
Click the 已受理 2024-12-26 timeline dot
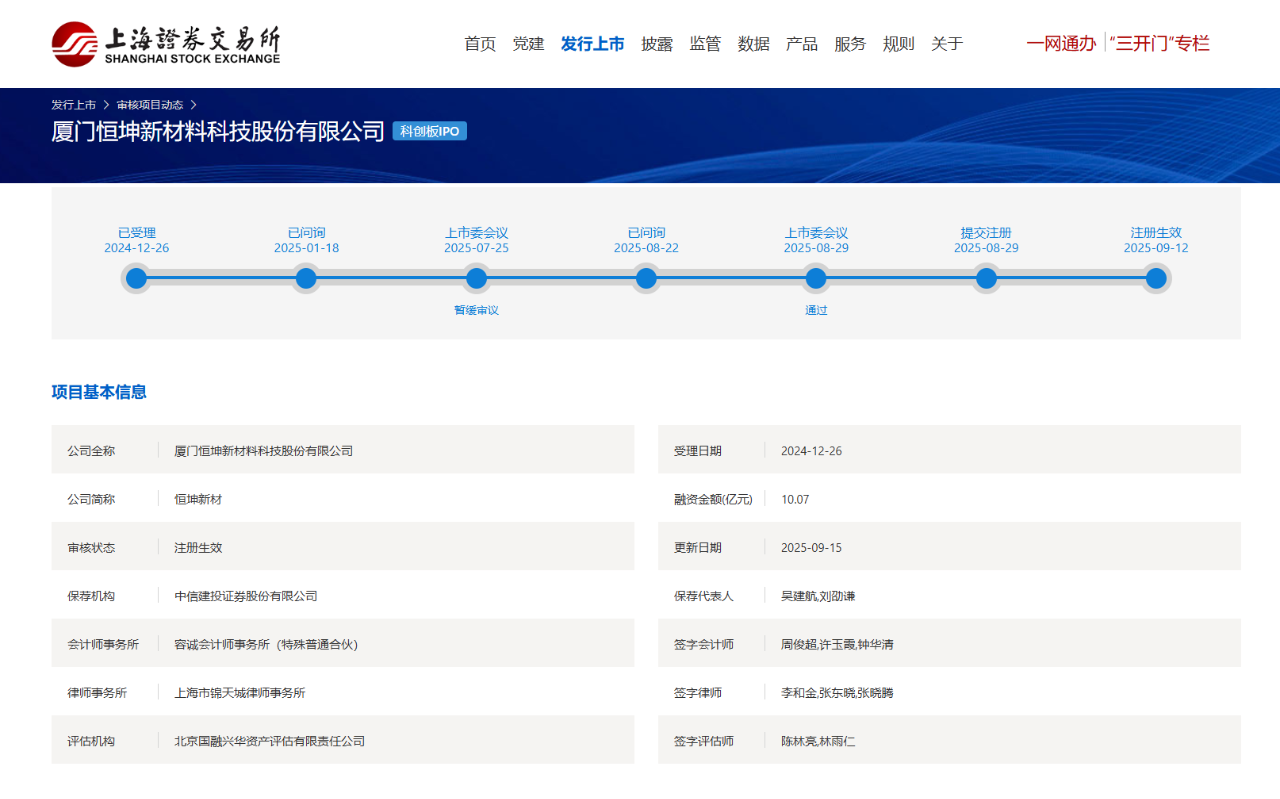click(137, 278)
